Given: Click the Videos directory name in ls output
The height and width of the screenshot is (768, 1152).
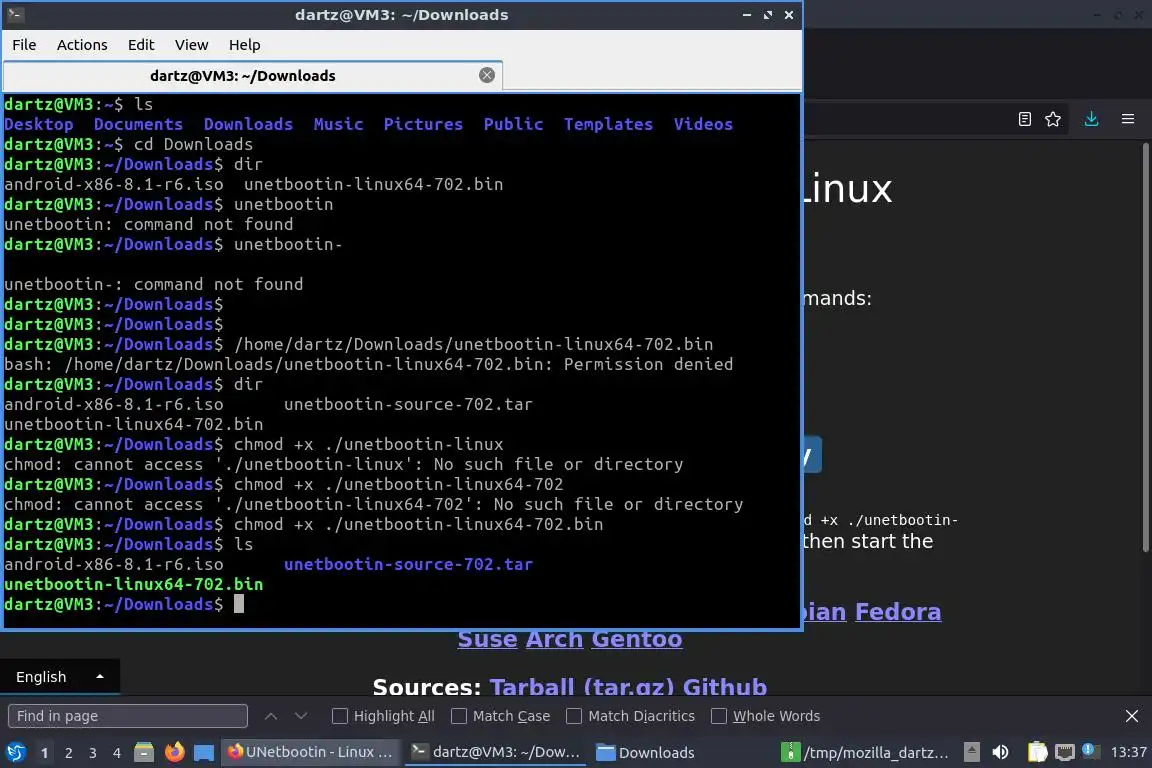Looking at the screenshot, I should tap(703, 124).
